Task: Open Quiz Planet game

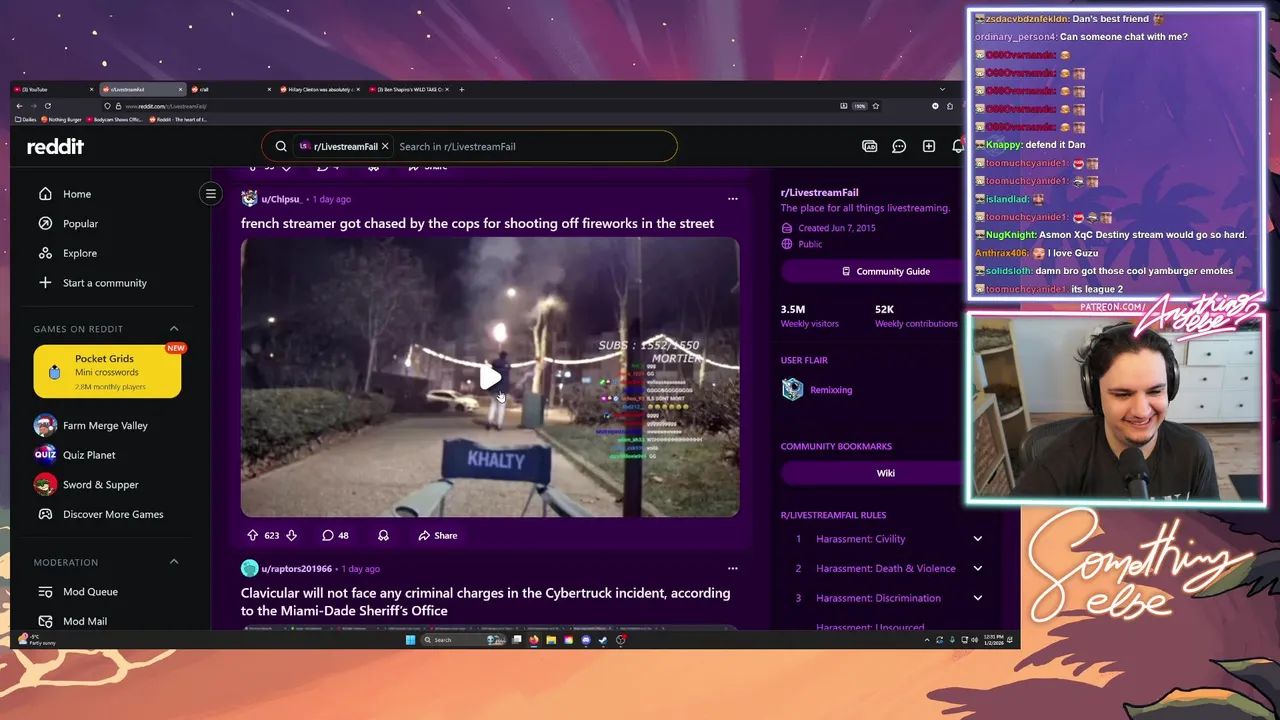Action: (x=89, y=455)
